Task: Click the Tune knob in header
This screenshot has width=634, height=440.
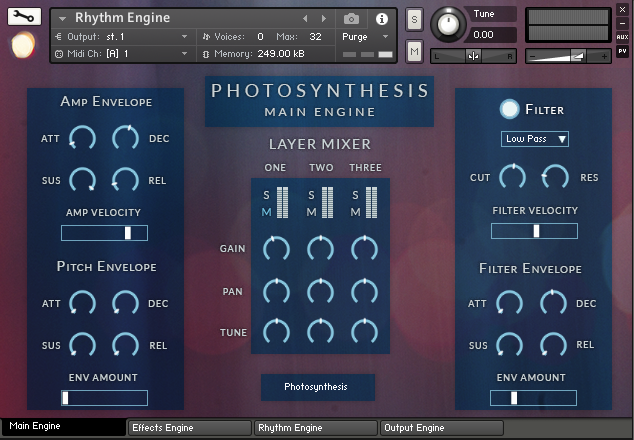Action: 448,24
